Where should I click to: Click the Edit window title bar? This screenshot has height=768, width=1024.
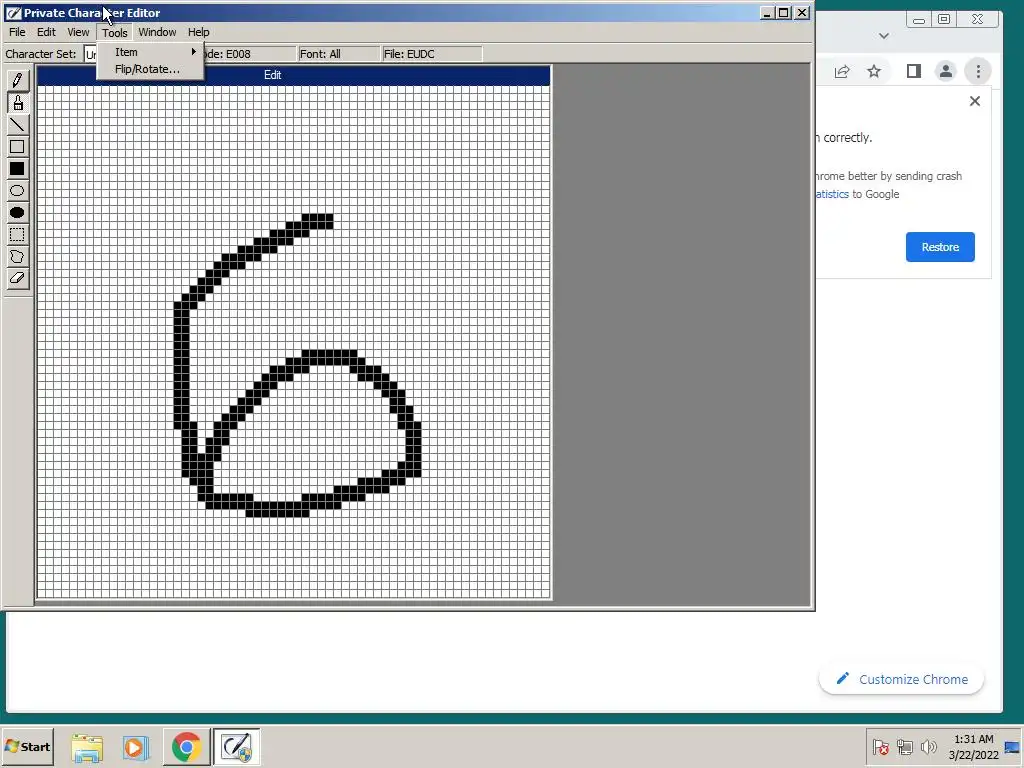coord(293,75)
